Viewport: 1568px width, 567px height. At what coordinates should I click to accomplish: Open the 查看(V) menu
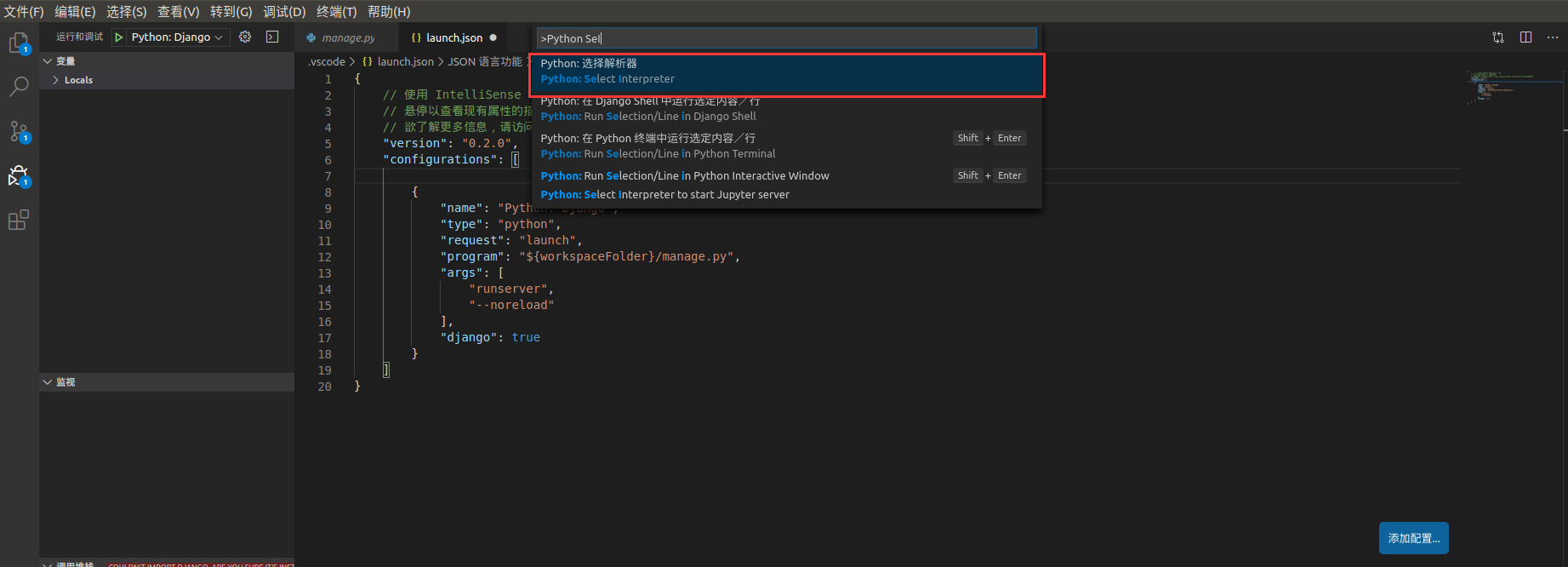[179, 12]
